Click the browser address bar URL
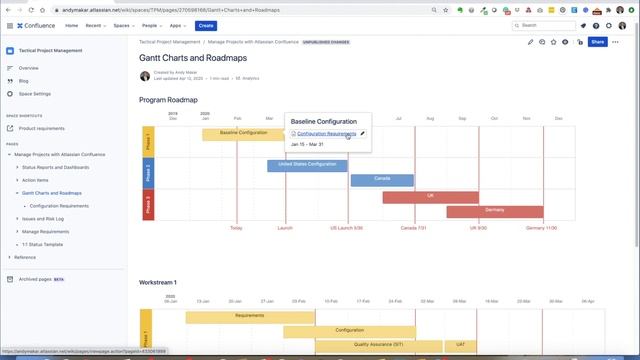This screenshot has height=360, width=640. pos(171,10)
